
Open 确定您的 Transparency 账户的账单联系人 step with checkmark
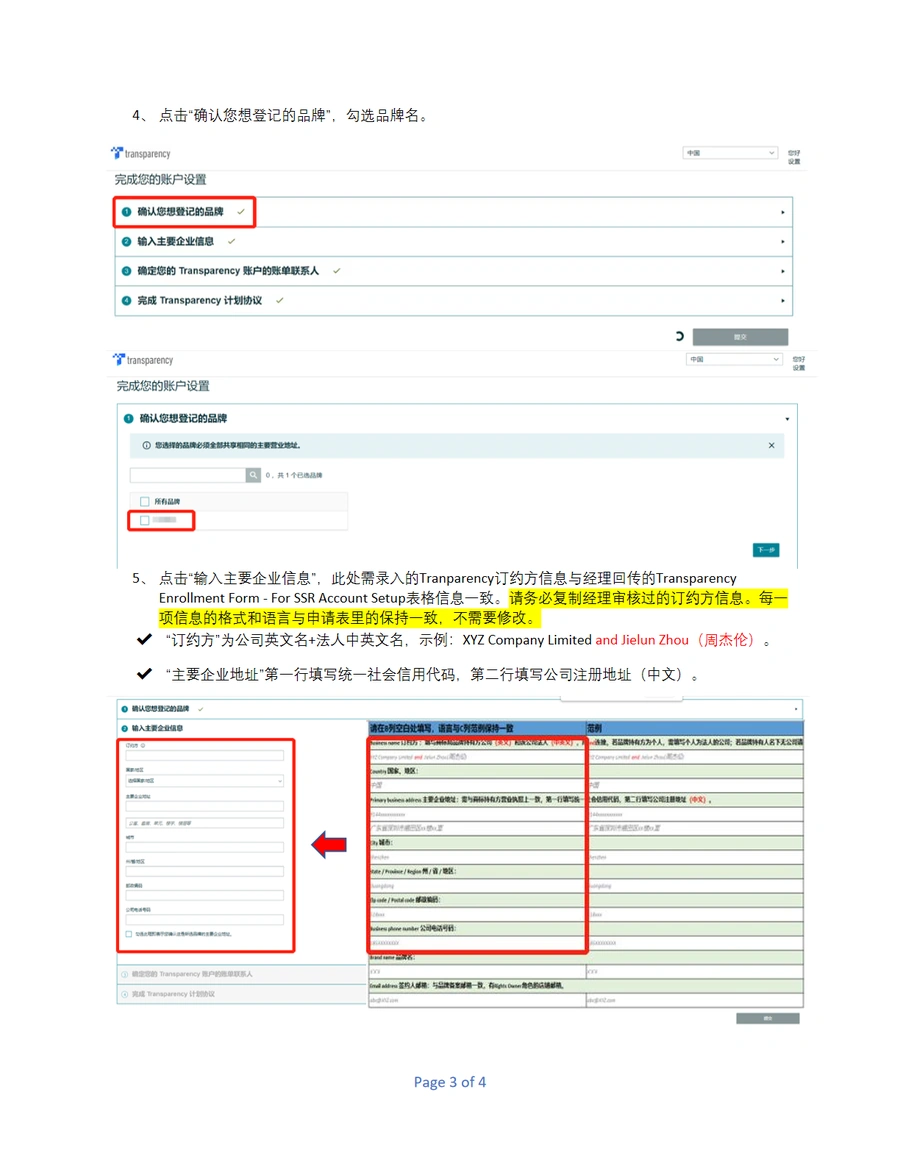454,272
